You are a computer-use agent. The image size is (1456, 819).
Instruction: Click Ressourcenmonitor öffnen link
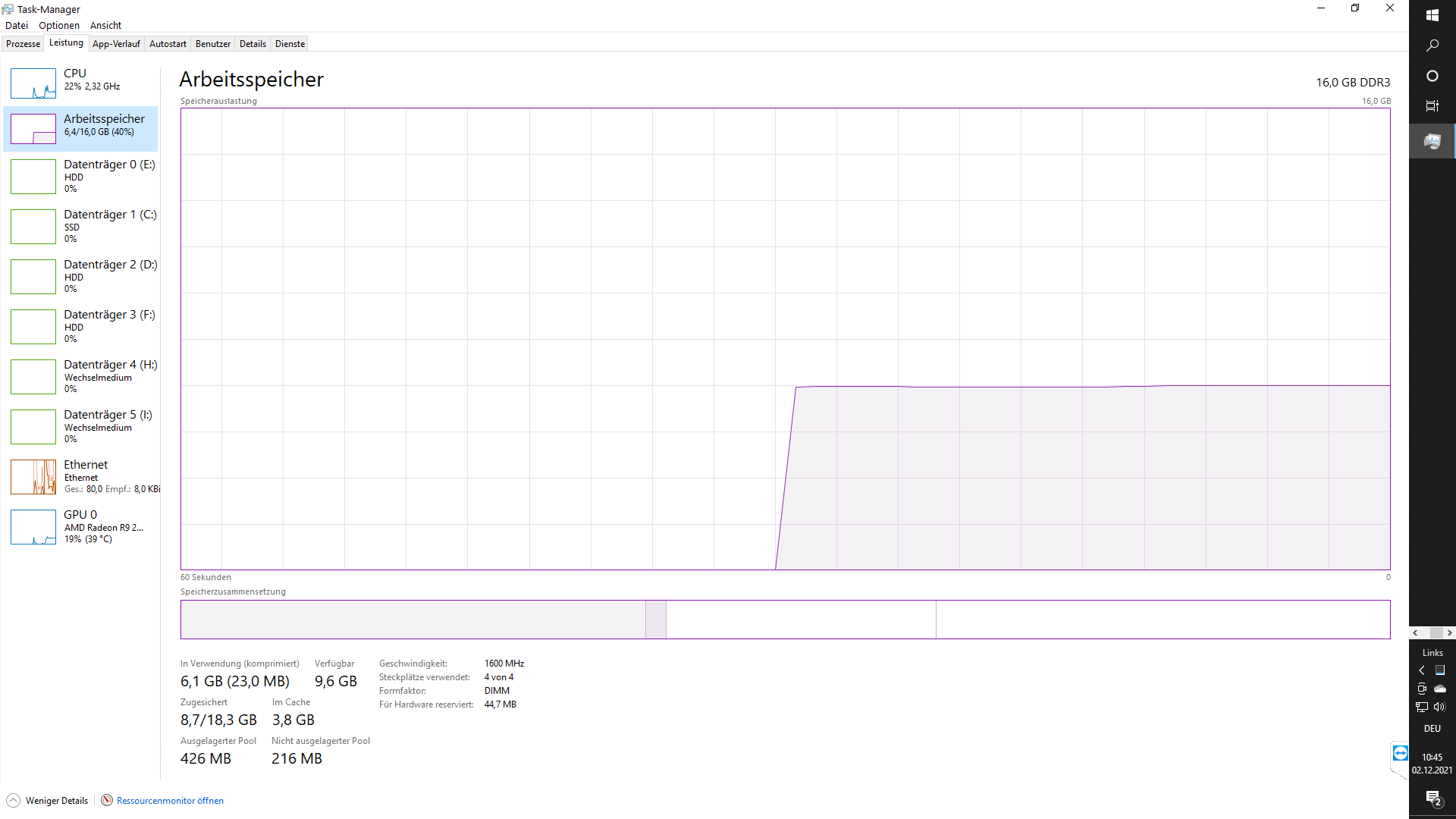click(170, 801)
